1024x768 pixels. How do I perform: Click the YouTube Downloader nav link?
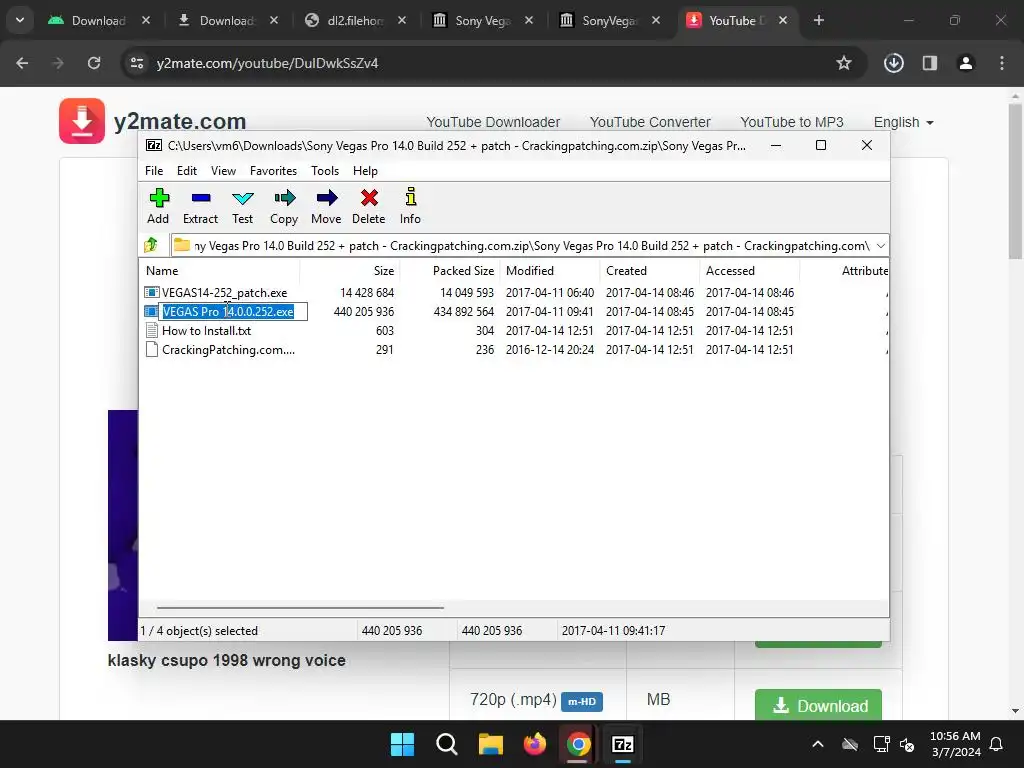click(x=493, y=122)
